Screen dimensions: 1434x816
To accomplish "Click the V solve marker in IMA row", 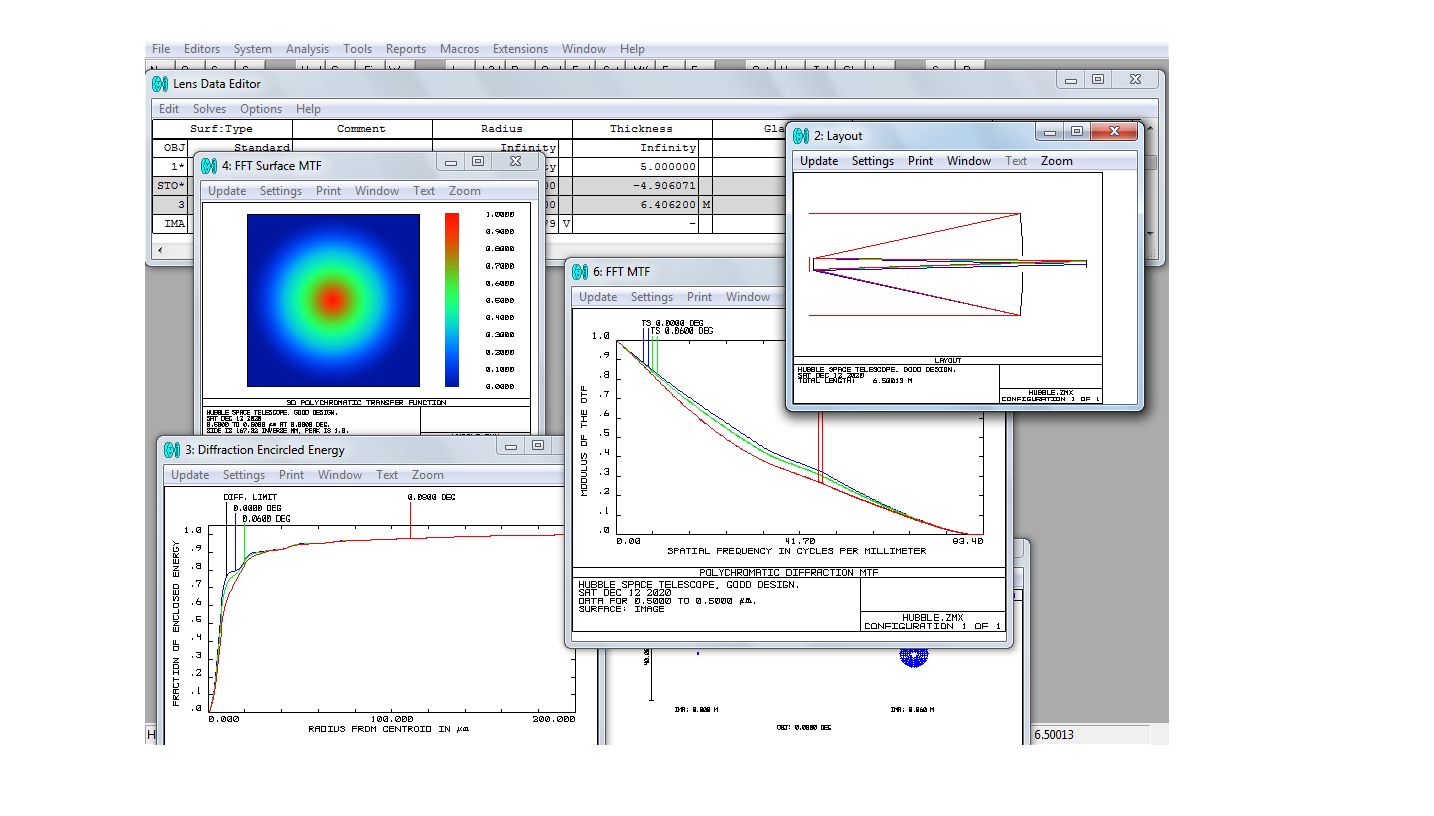I will coord(566,224).
